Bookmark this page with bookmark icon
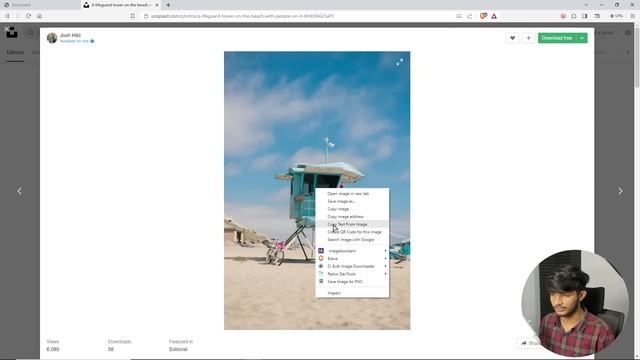 (133, 16)
